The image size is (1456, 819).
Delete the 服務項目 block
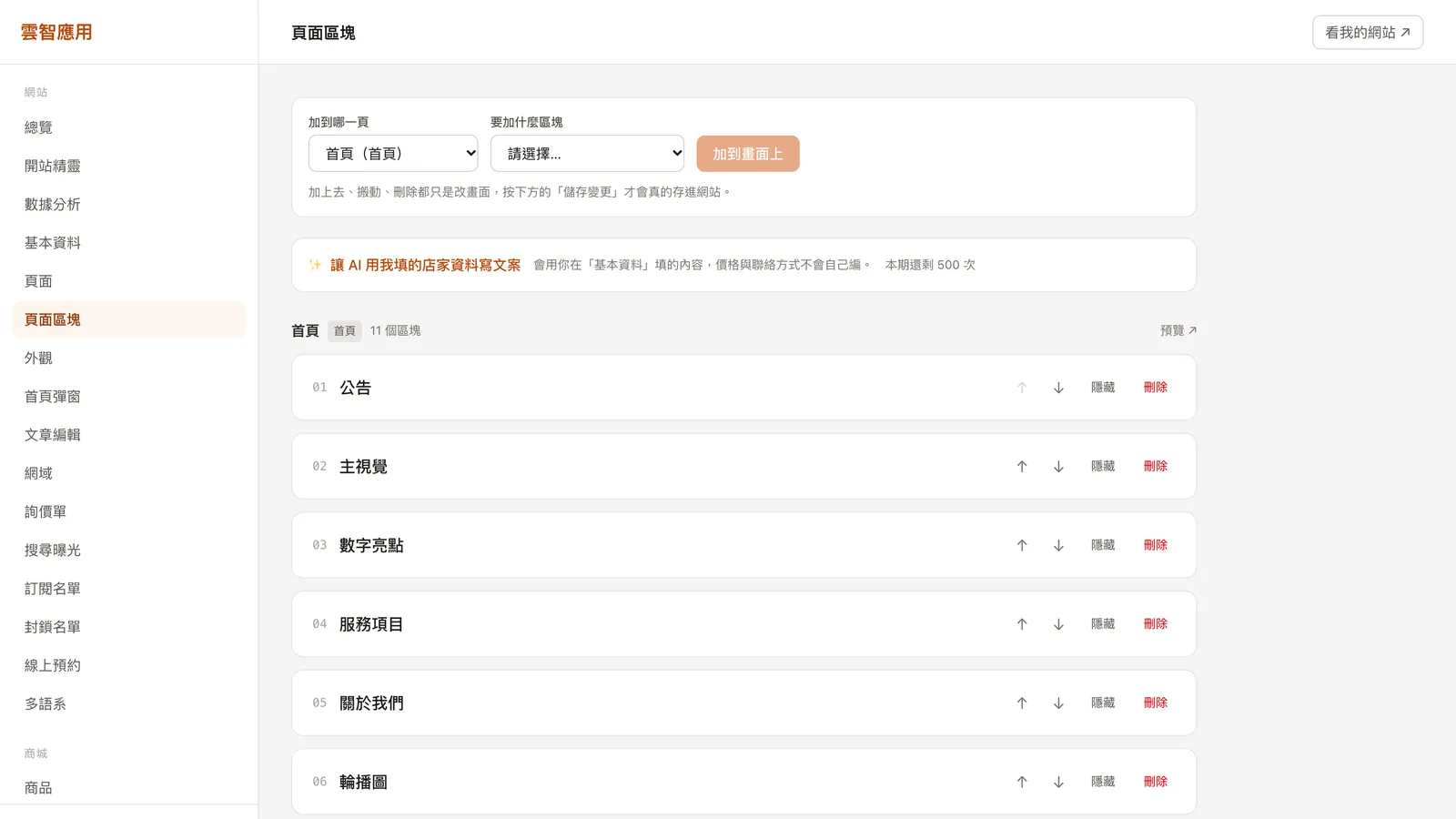(1156, 624)
